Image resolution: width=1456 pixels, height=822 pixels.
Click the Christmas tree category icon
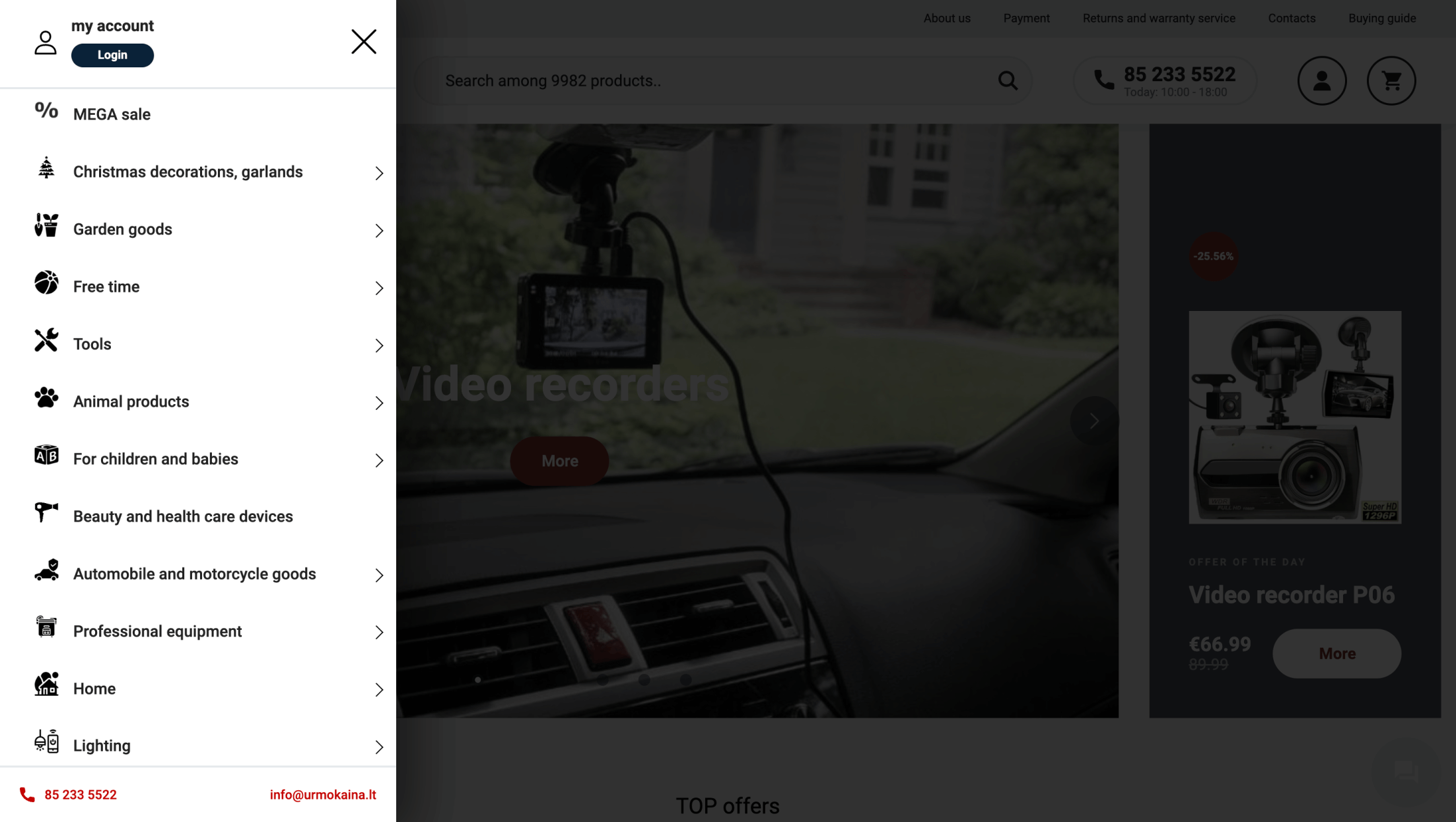click(46, 168)
